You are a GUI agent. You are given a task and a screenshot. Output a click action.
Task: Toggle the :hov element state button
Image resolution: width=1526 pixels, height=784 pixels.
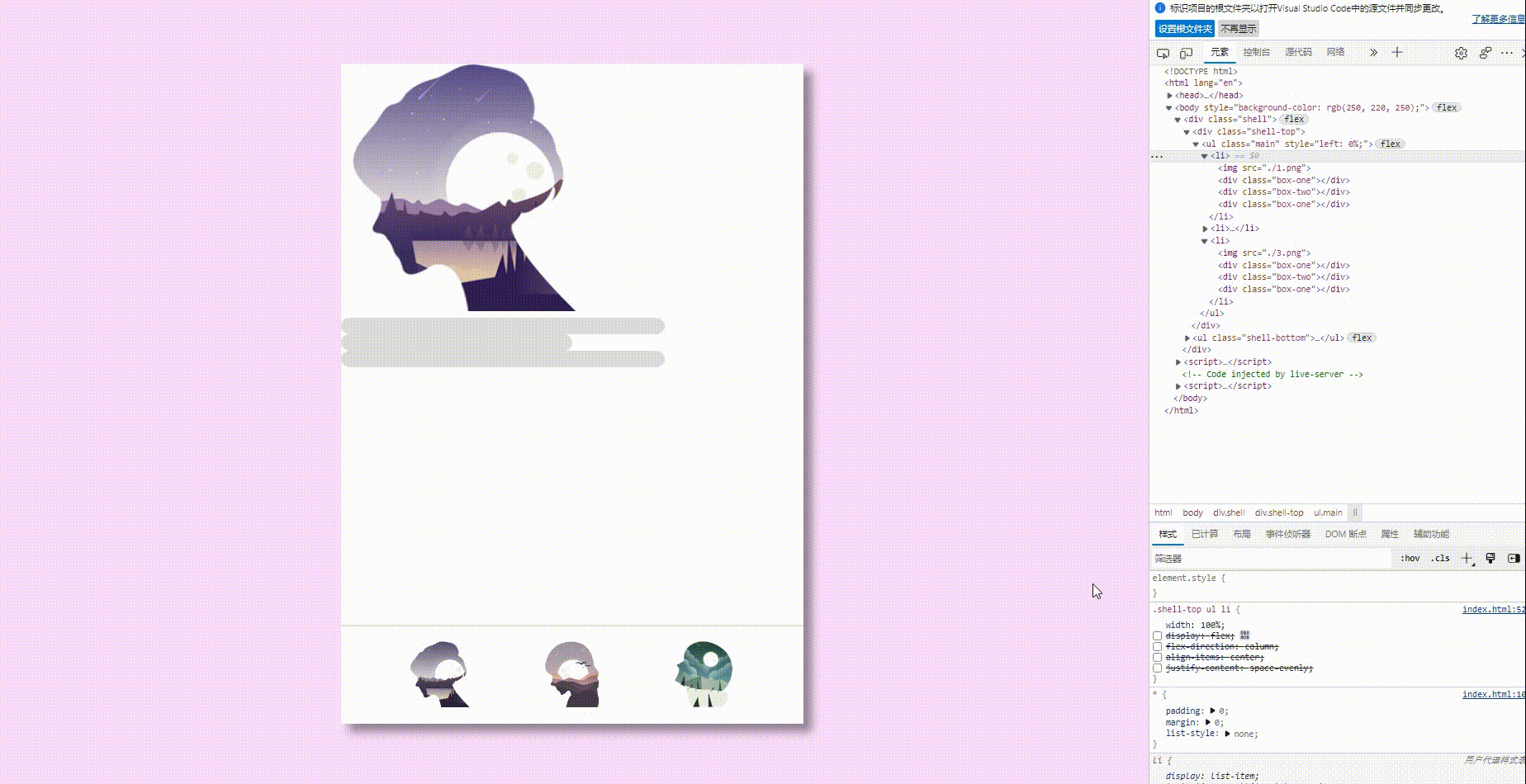click(1410, 559)
